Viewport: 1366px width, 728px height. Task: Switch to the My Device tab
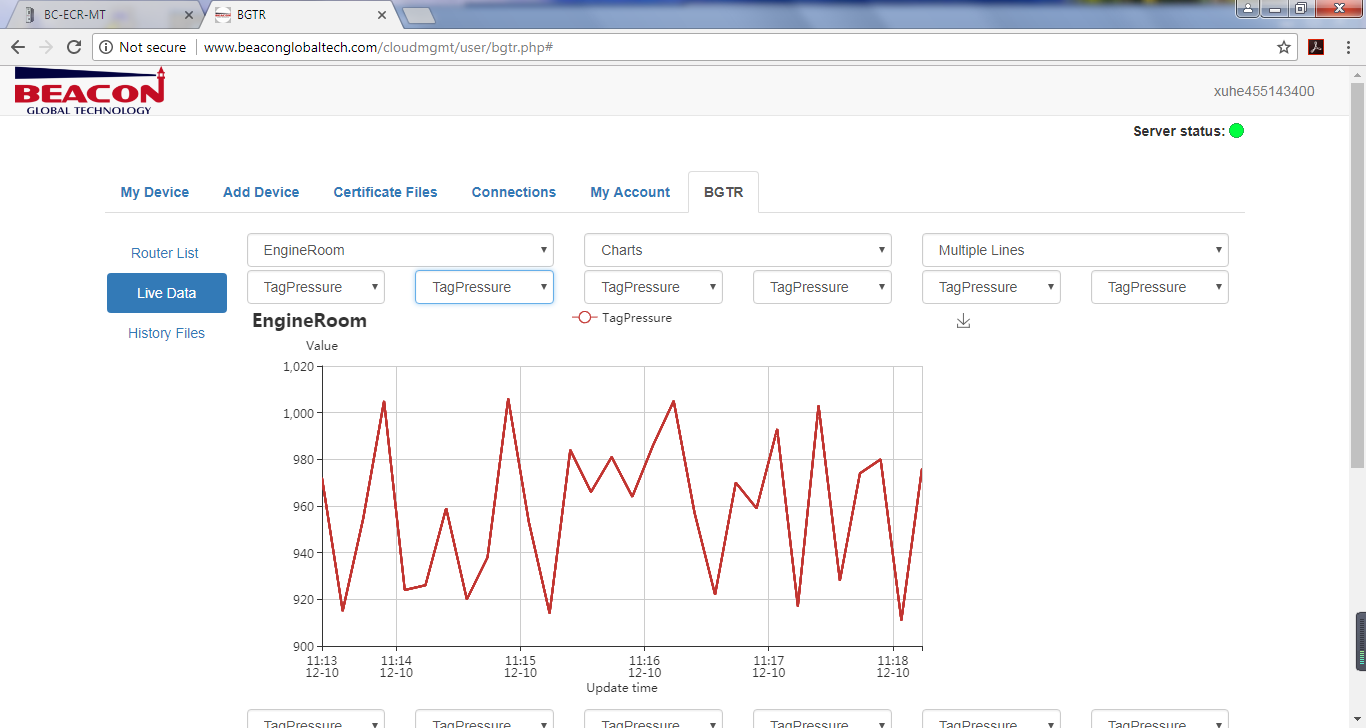click(155, 192)
